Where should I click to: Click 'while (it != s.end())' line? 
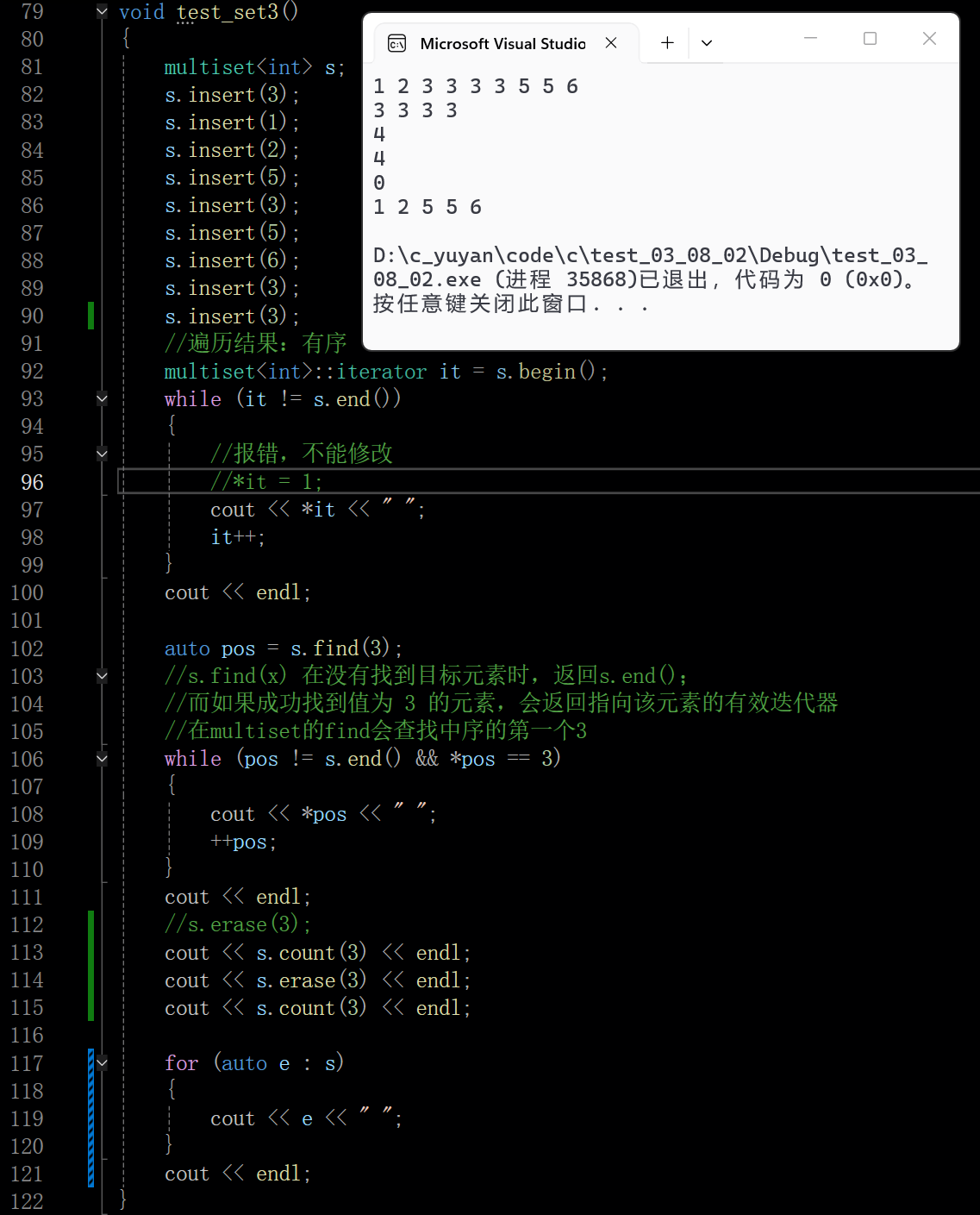click(283, 399)
